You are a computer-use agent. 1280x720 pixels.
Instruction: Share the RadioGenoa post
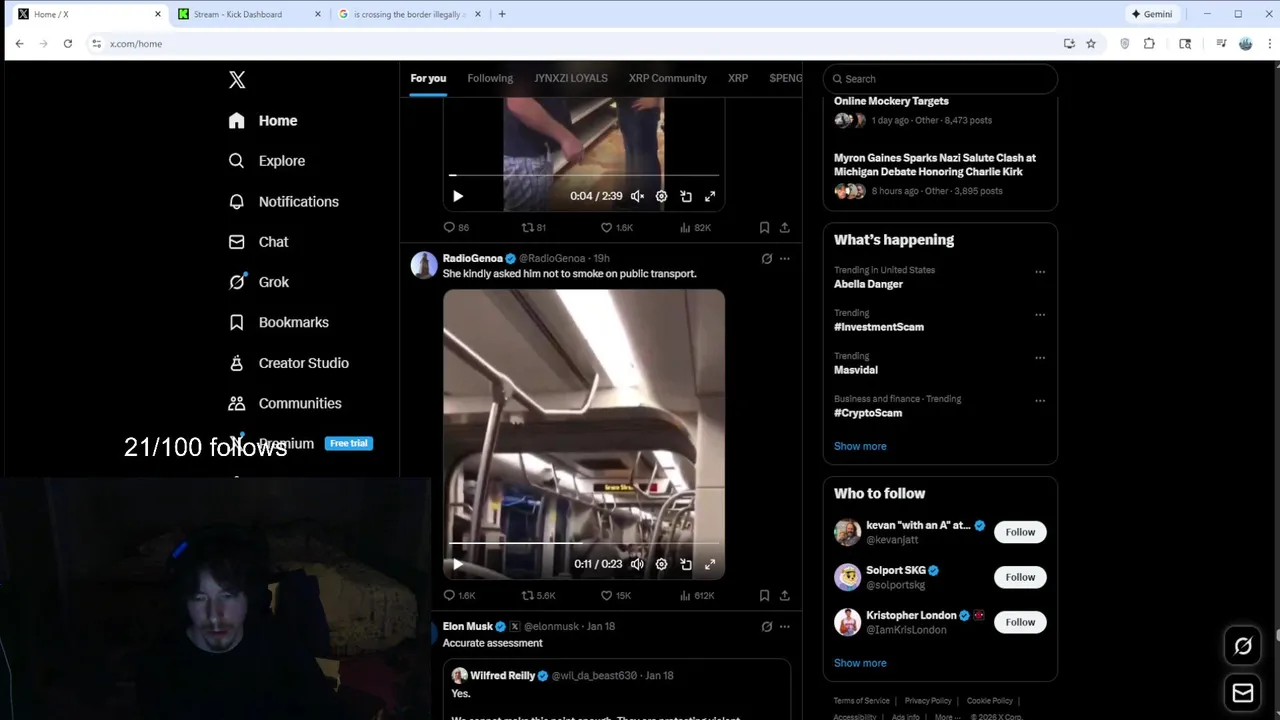pos(785,595)
